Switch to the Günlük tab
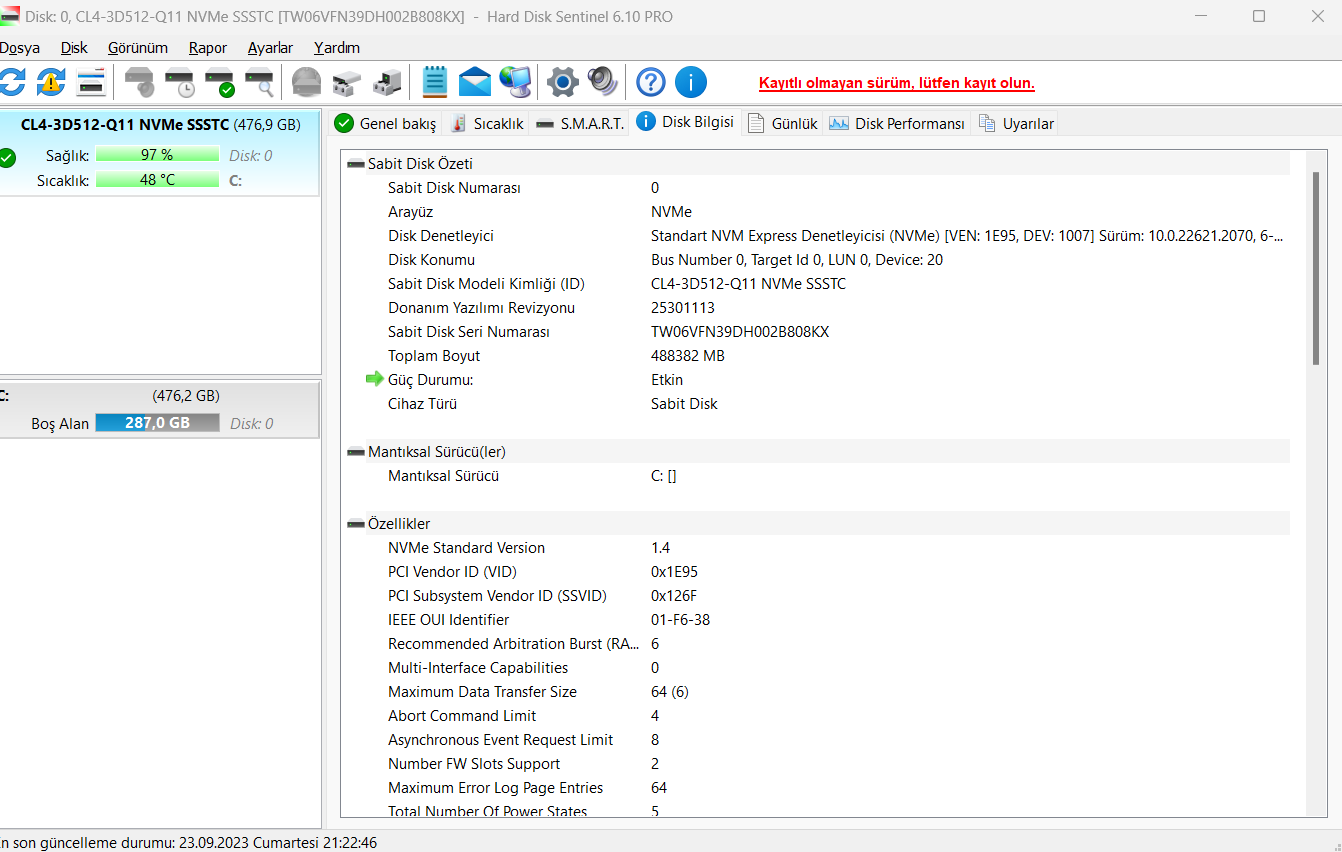This screenshot has height=852, width=1342. (x=783, y=123)
